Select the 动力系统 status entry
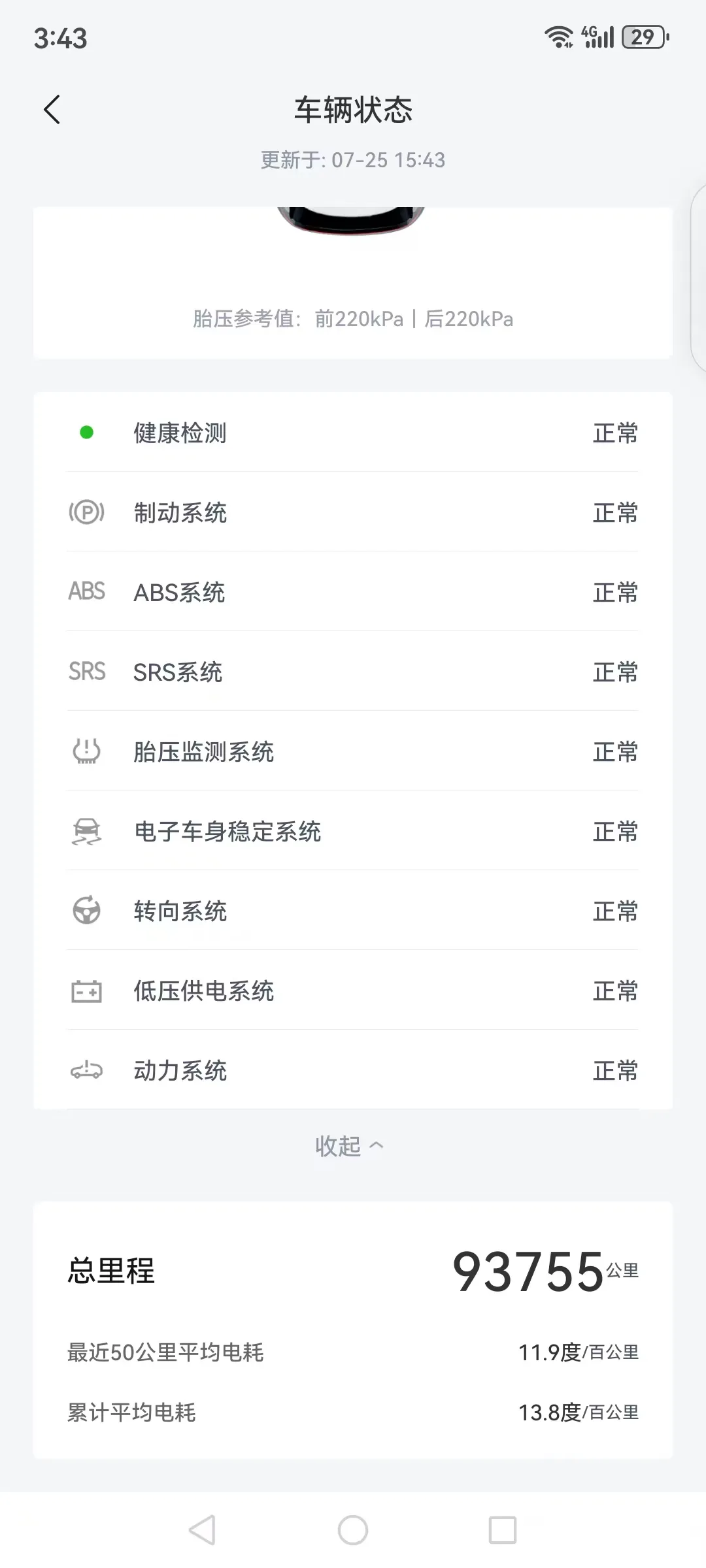The image size is (706, 1568). [353, 1071]
